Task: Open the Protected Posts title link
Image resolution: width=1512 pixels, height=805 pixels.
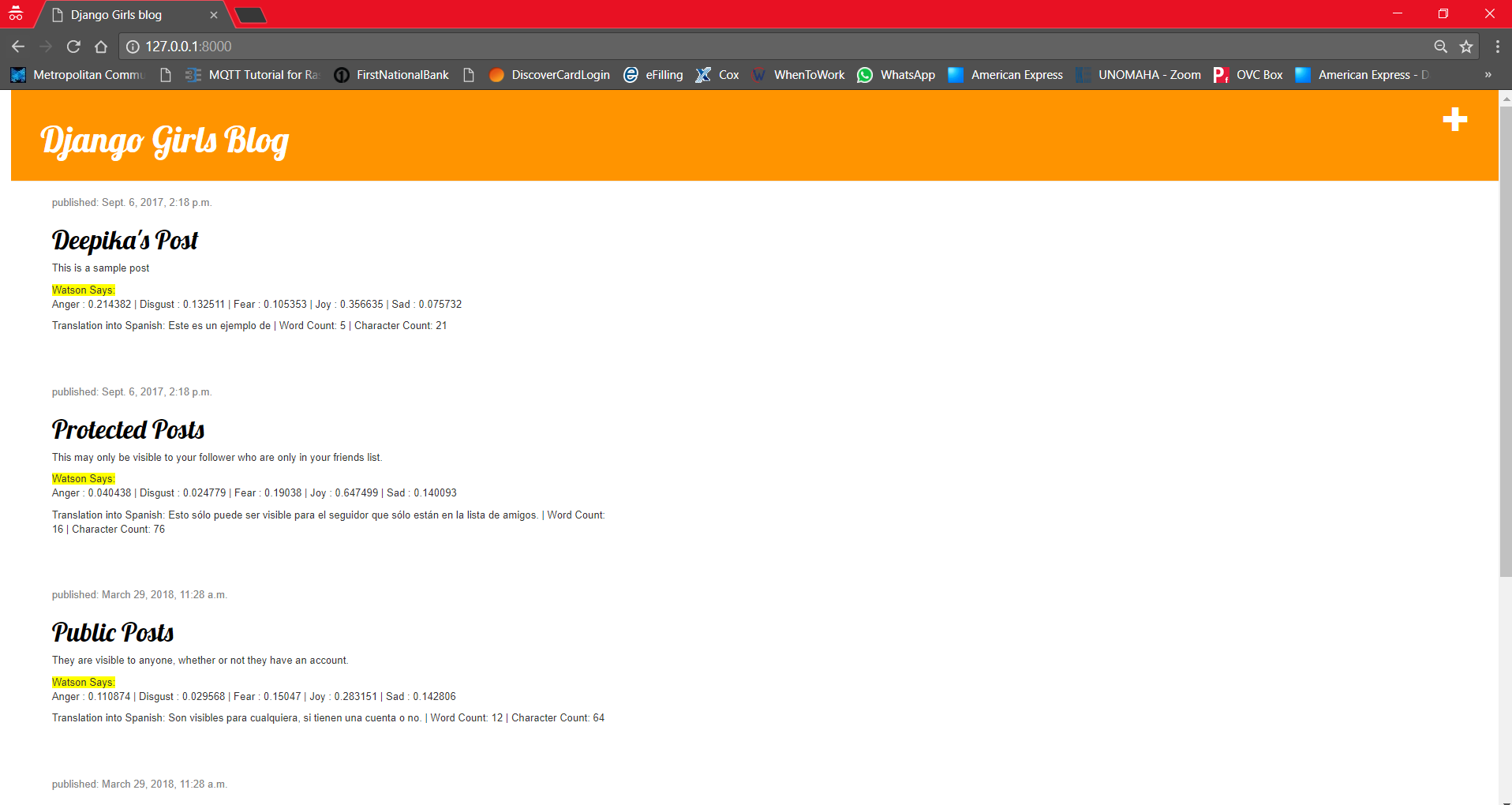Action: pos(128,429)
